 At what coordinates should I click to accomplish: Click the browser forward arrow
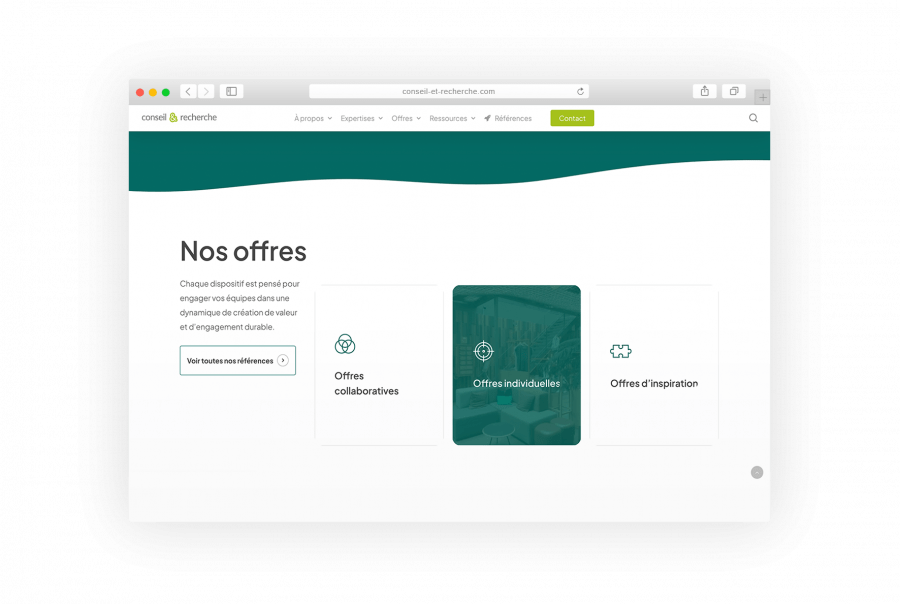click(x=206, y=91)
